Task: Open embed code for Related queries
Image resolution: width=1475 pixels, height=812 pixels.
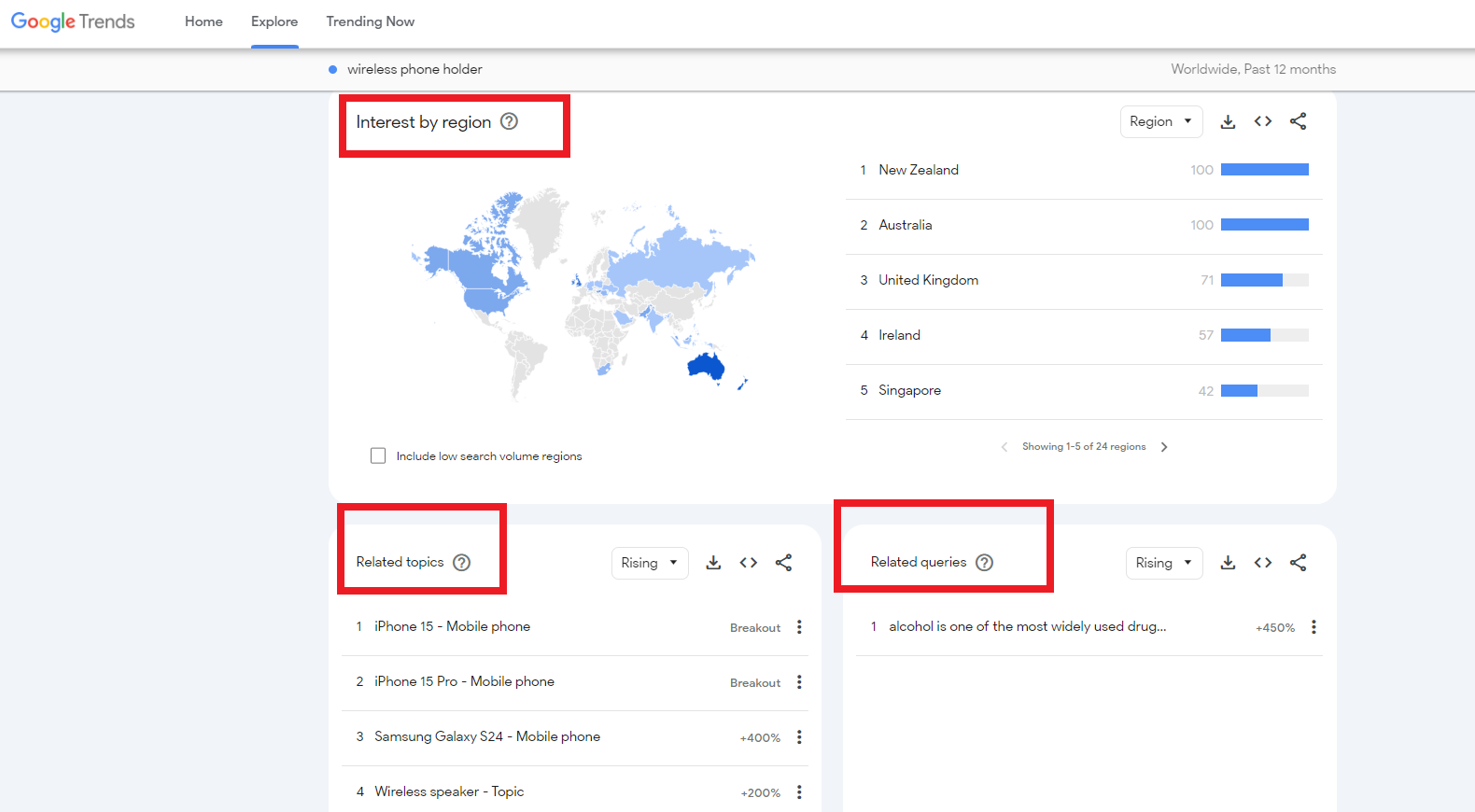Action: [1263, 563]
